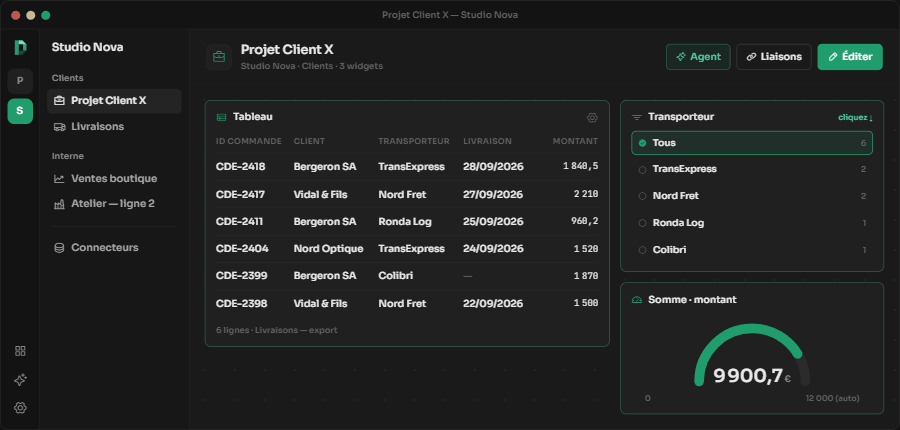Click breadcrumb 'Studio Nova · Clients · 3 widgets'
This screenshot has width=900, height=430.
pos(312,66)
